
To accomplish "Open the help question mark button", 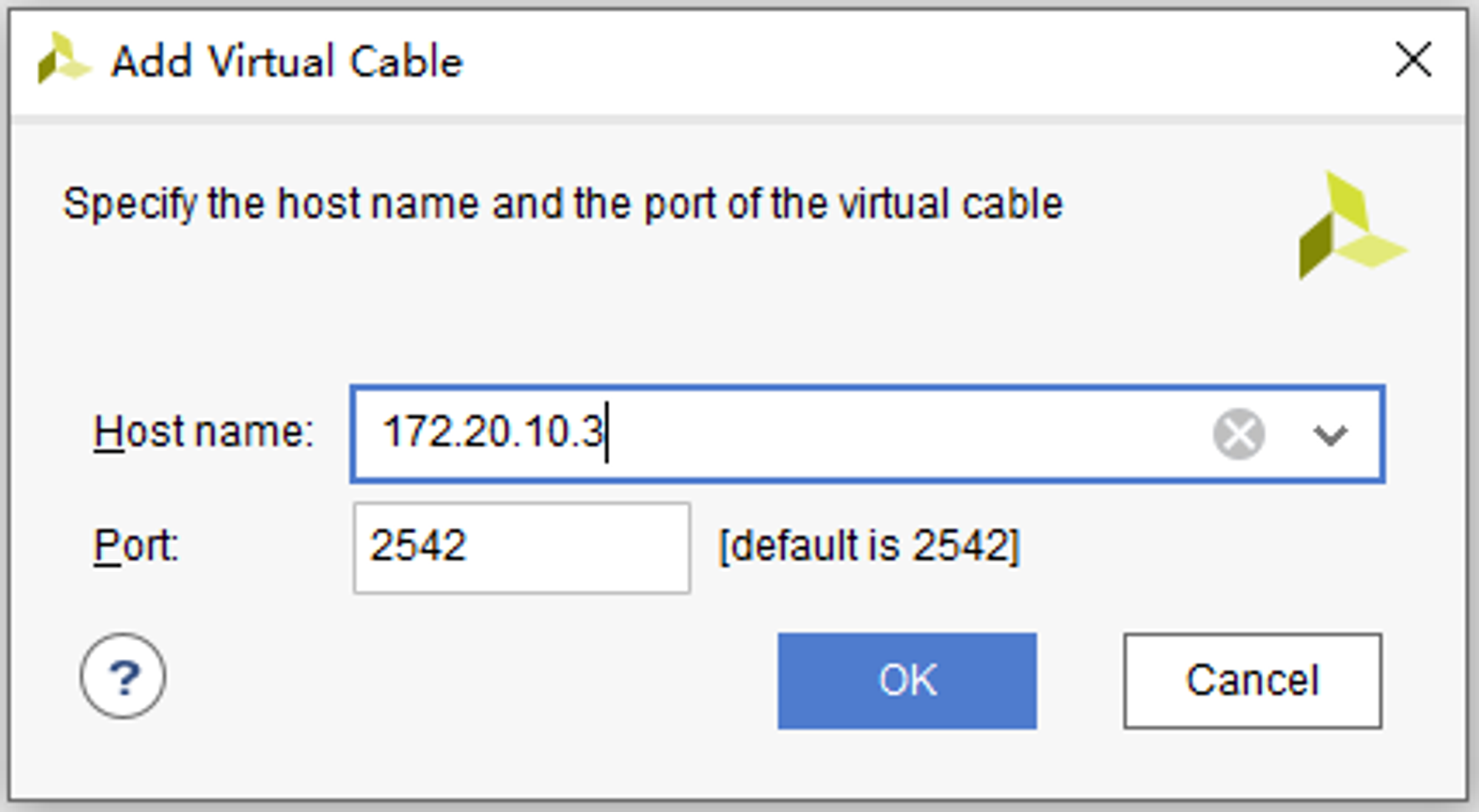I will click(123, 676).
